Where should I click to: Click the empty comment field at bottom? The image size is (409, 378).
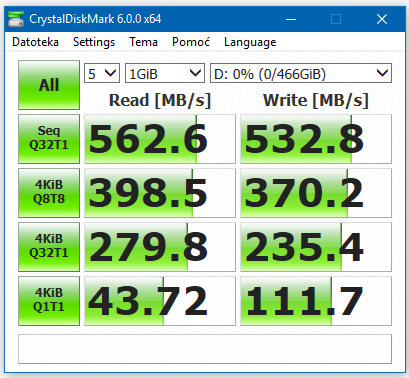click(x=205, y=349)
